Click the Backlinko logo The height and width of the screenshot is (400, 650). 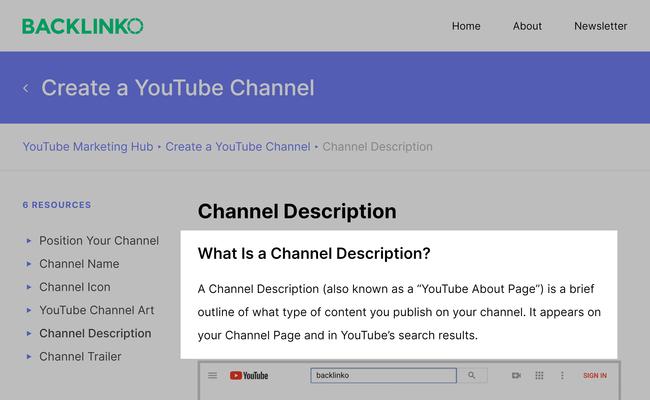tap(82, 26)
